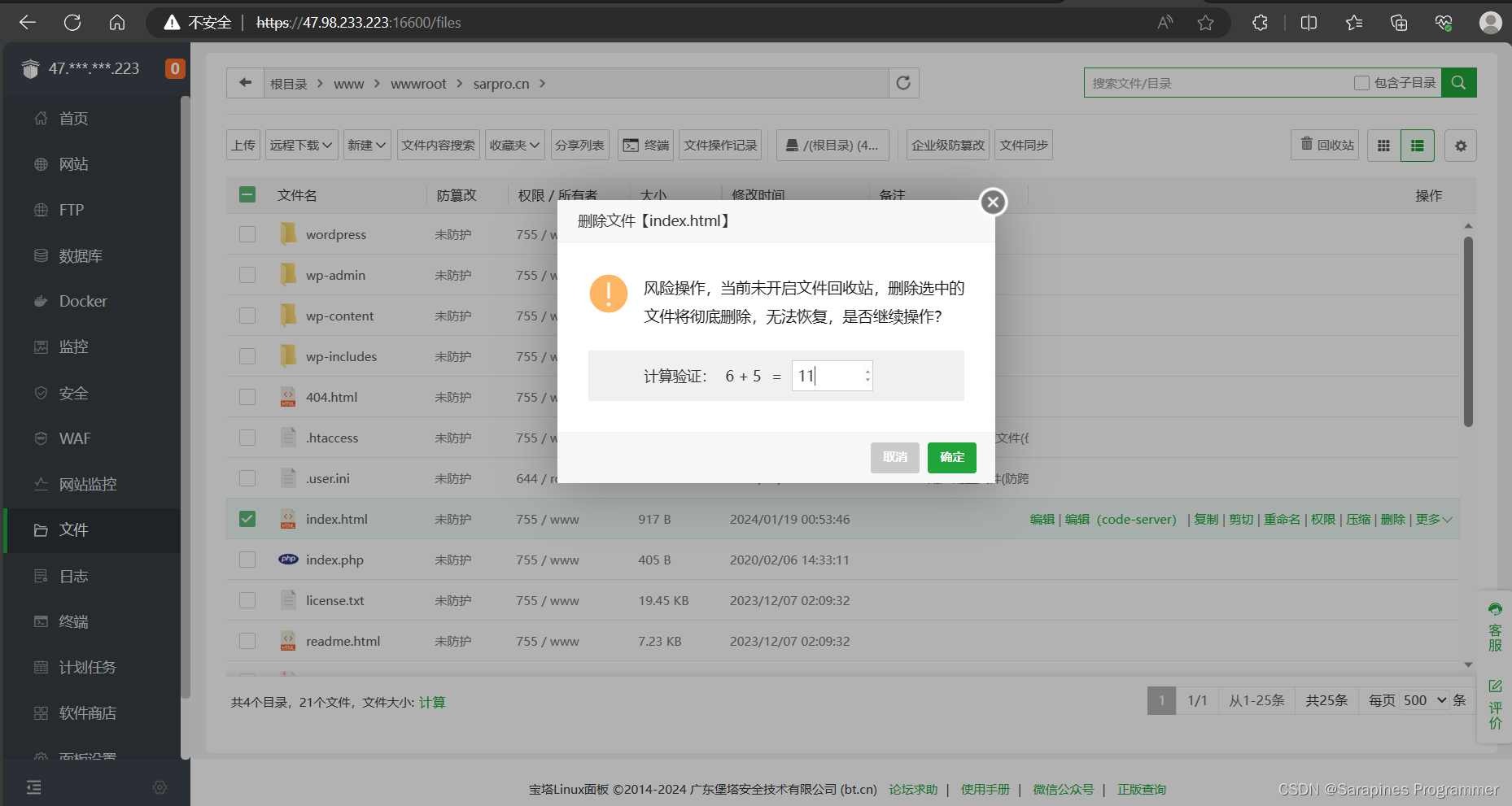Image resolution: width=1512 pixels, height=806 pixels.
Task: Go back using path arrow button
Action: (x=245, y=83)
